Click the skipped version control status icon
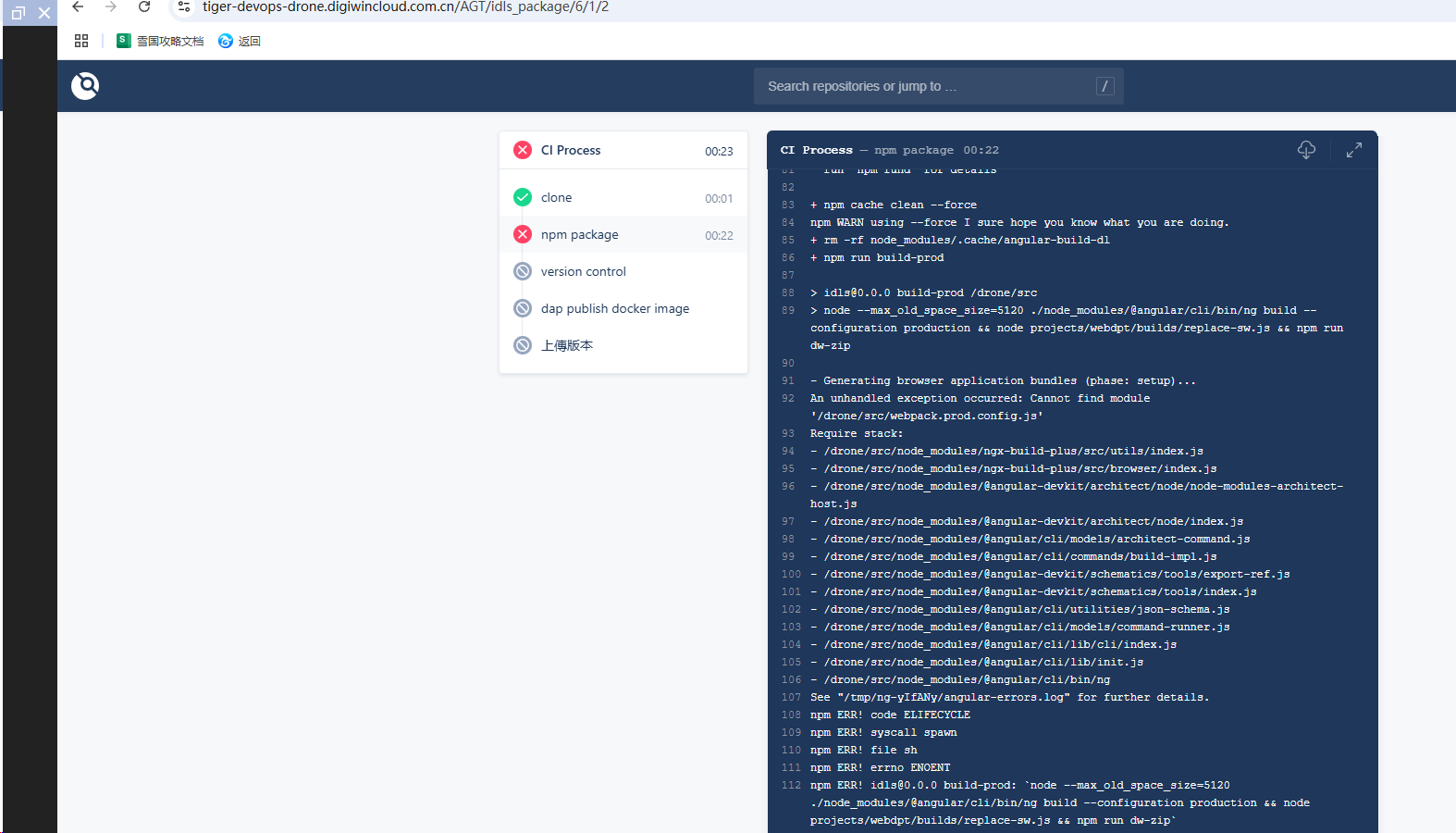Image resolution: width=1456 pixels, height=833 pixels. 523,271
